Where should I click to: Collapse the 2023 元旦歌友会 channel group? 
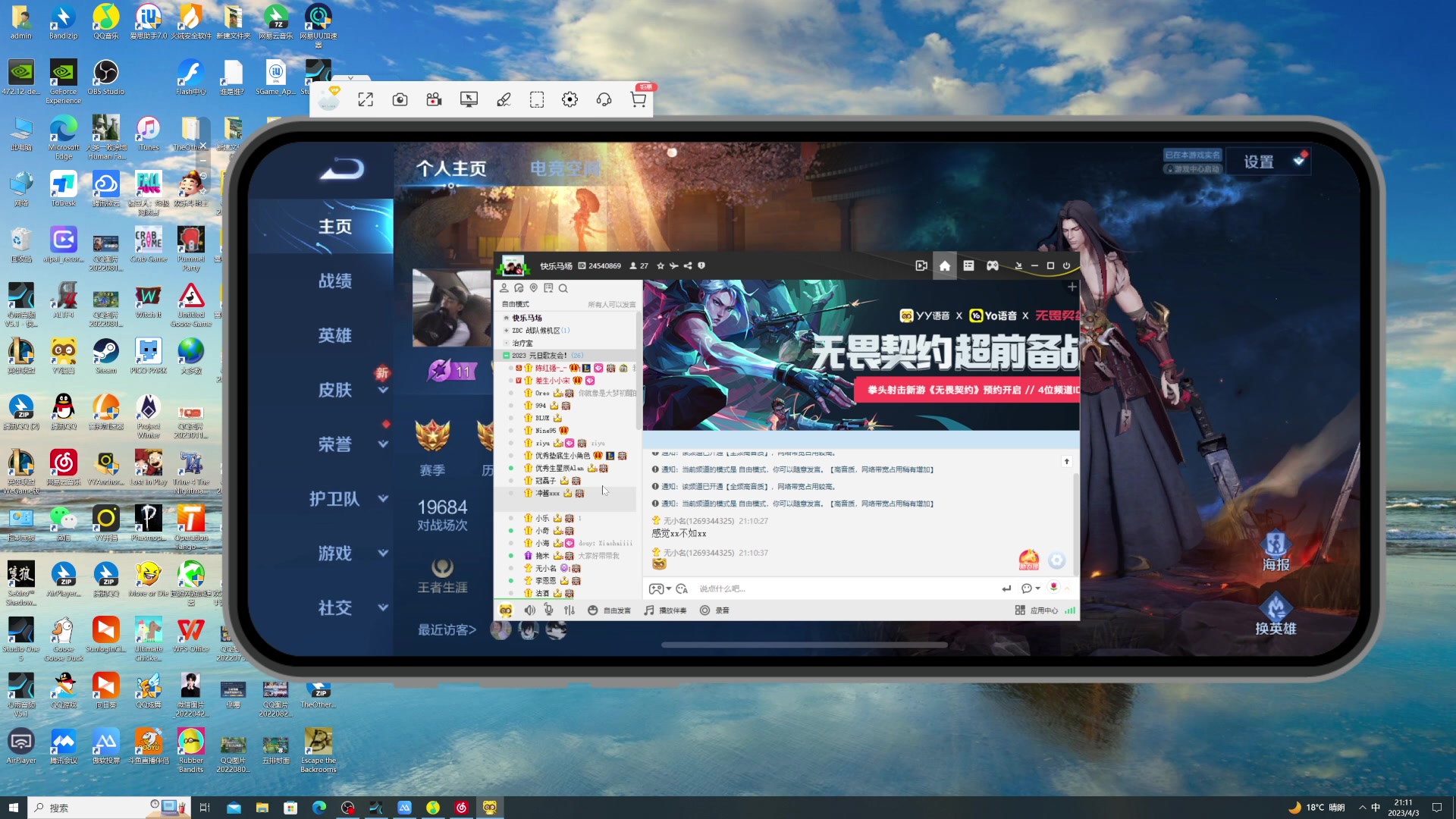click(506, 355)
